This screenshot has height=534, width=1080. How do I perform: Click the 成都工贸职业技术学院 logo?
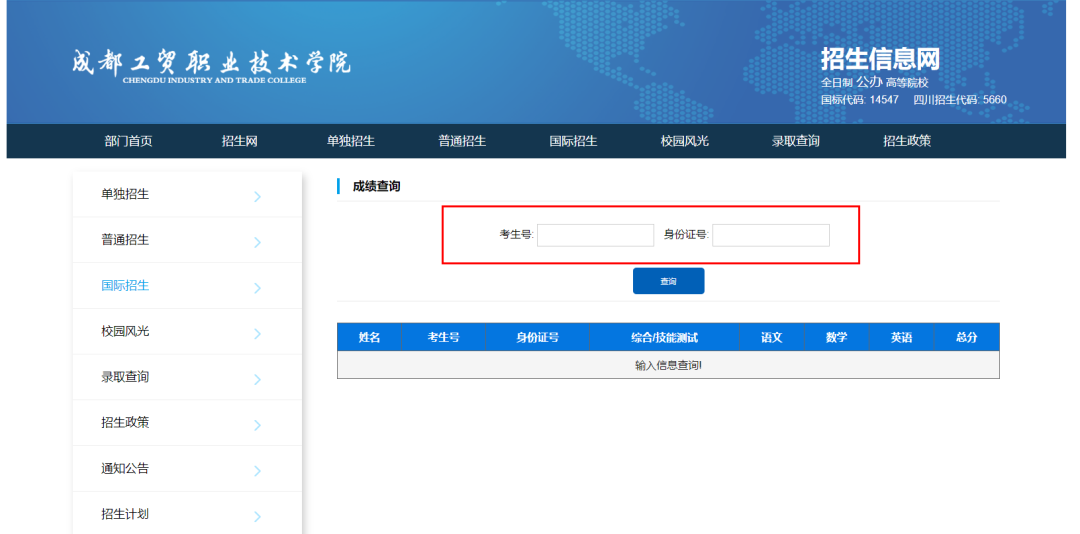pos(211,66)
